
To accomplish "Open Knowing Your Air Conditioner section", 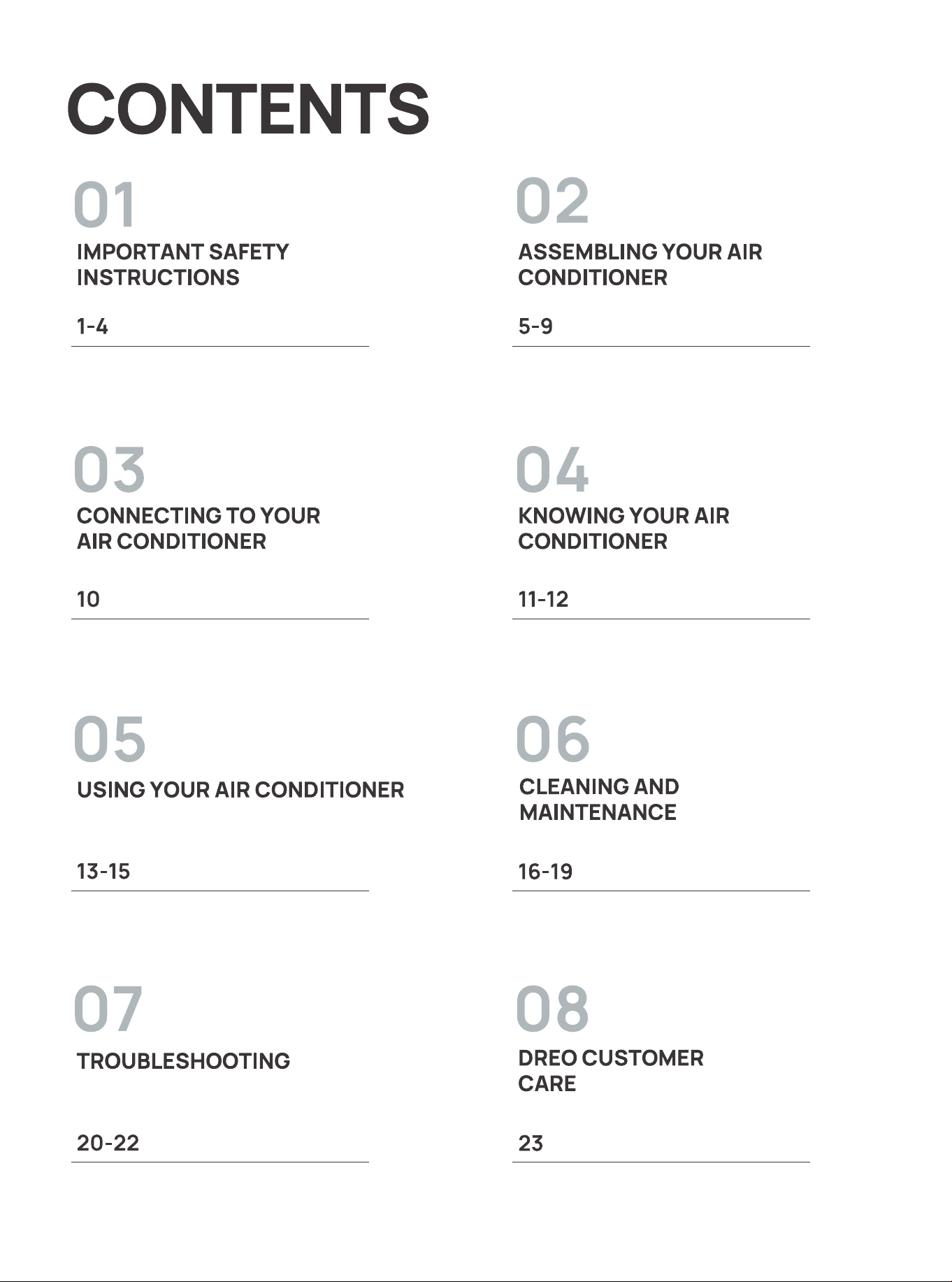I will pos(623,528).
